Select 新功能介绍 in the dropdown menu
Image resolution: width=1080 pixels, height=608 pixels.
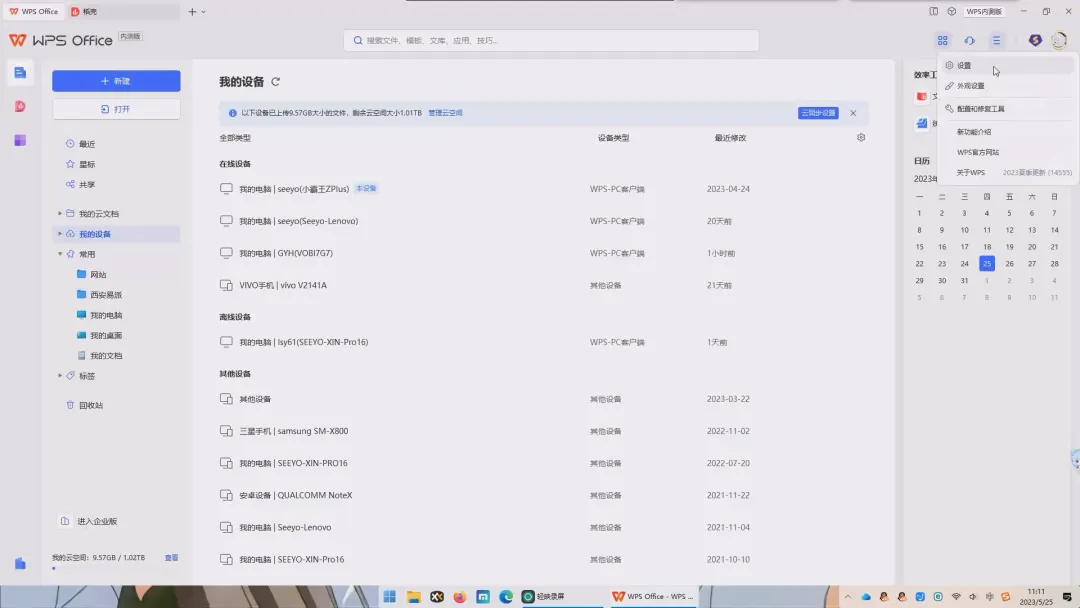pyautogui.click(x=1006, y=132)
